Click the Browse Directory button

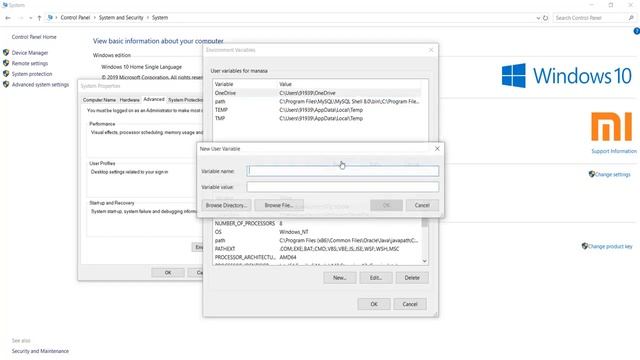tap(226, 205)
